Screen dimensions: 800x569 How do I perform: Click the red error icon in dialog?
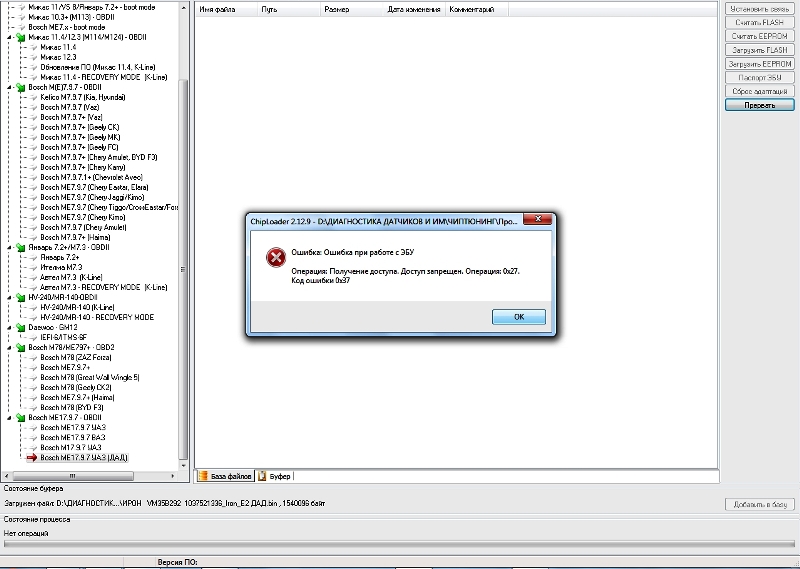tap(274, 258)
